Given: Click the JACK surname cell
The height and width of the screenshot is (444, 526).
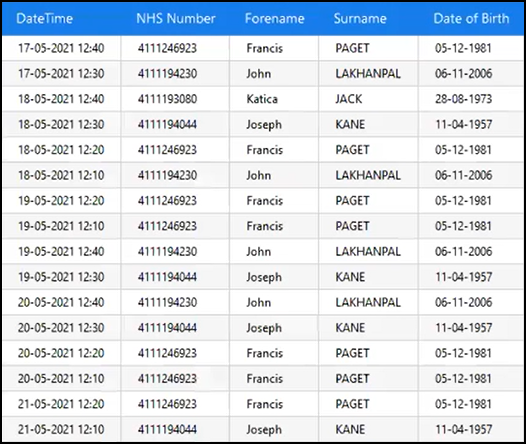Looking at the screenshot, I should (368, 99).
